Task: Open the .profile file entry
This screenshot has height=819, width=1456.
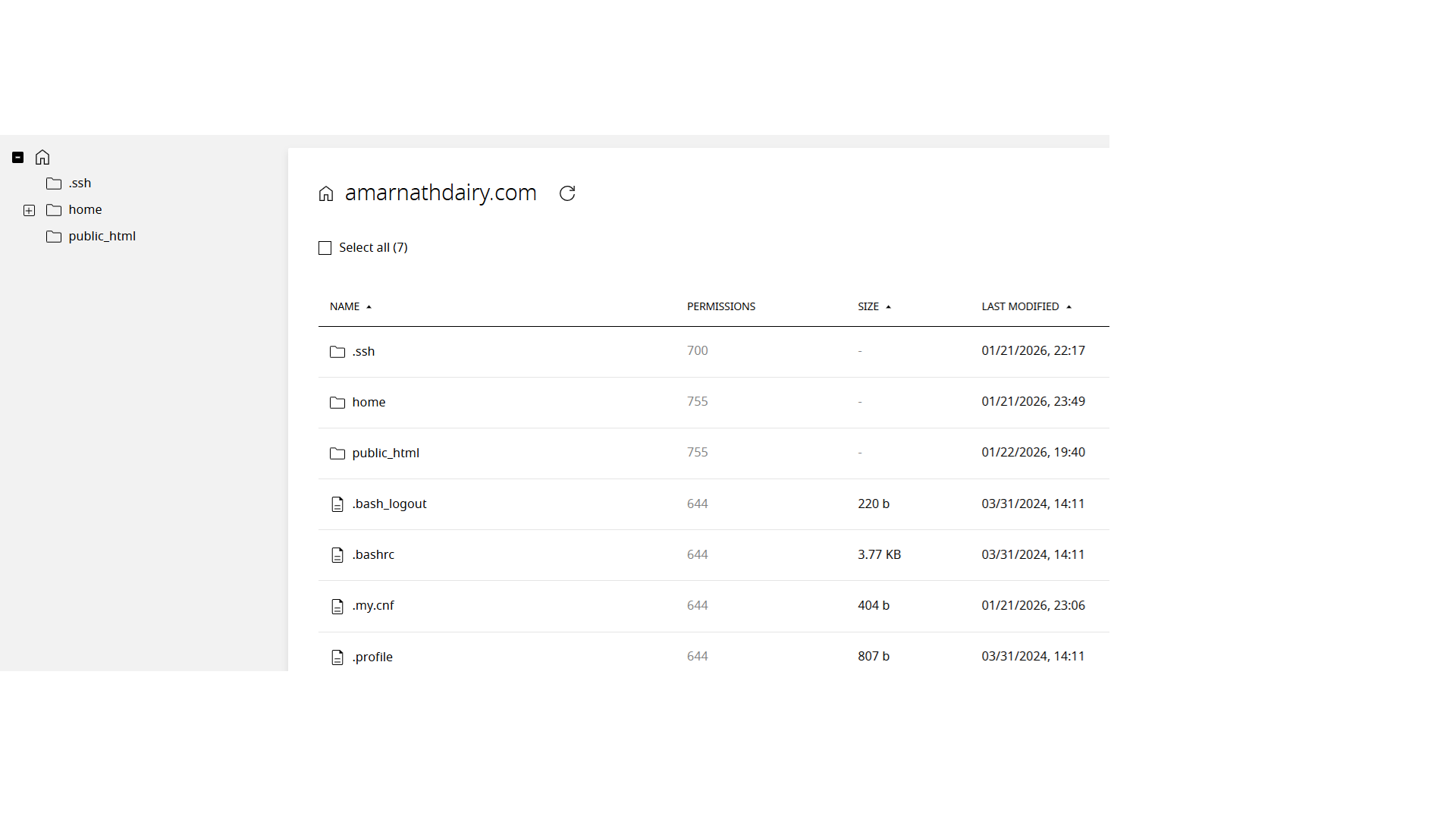Action: 372,657
